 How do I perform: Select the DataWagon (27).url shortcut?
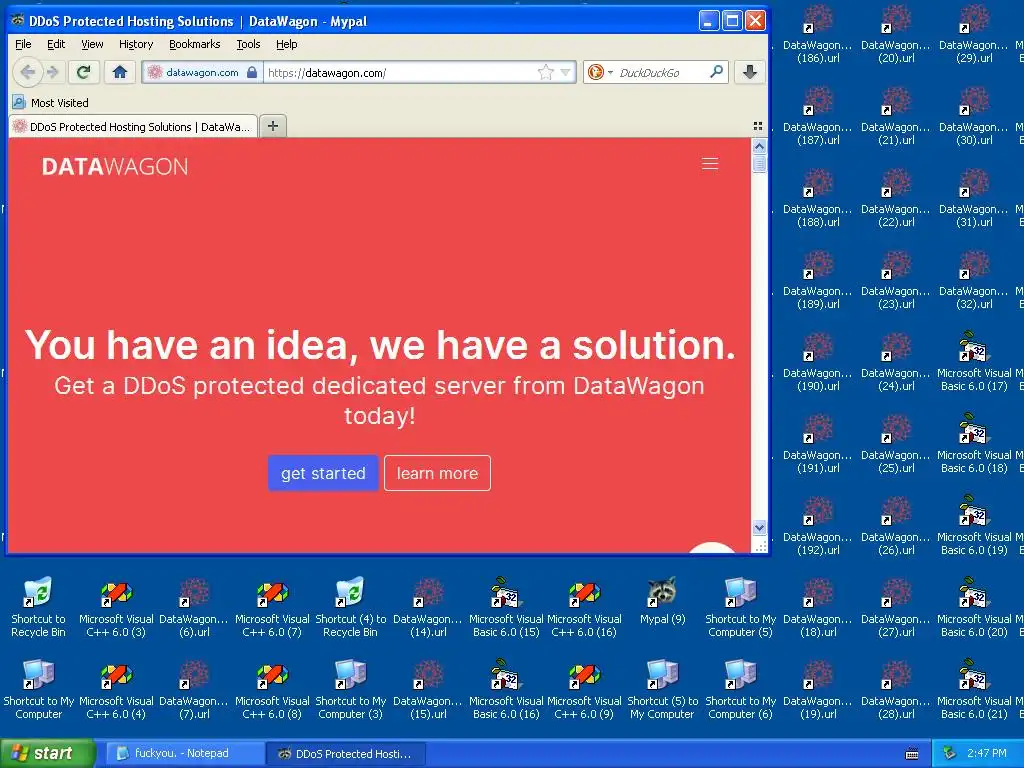pos(896,606)
